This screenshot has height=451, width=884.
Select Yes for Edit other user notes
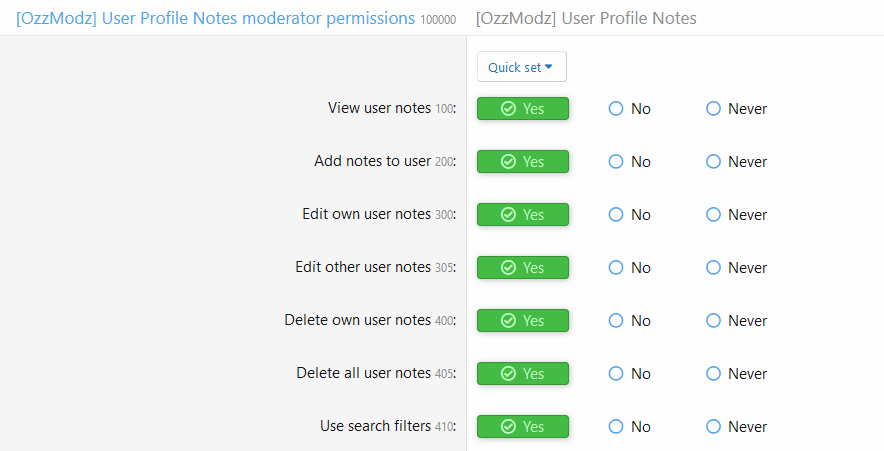522,267
